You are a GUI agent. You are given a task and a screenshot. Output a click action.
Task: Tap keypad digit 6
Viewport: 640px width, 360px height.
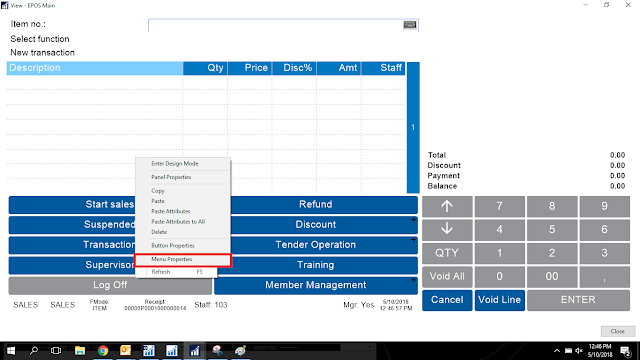point(604,229)
